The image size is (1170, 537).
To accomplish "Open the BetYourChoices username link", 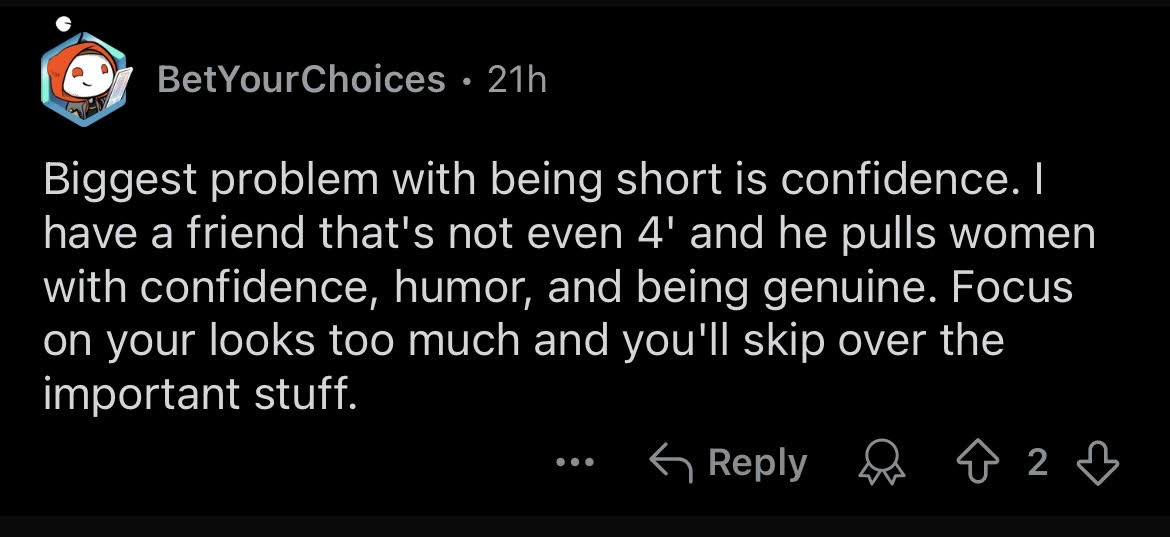I will click(x=301, y=79).
